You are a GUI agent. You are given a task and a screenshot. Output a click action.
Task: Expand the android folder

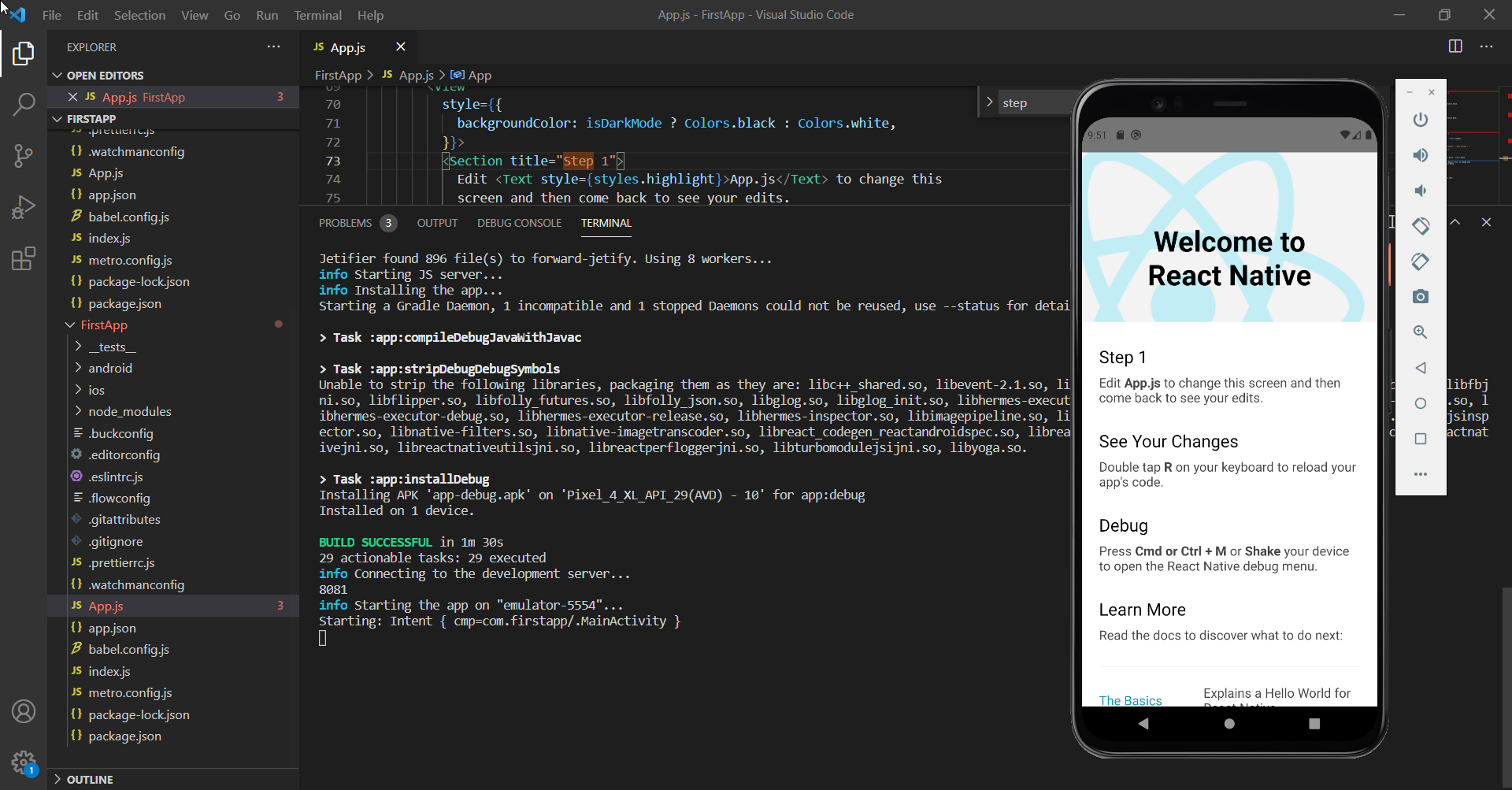[x=173, y=368]
